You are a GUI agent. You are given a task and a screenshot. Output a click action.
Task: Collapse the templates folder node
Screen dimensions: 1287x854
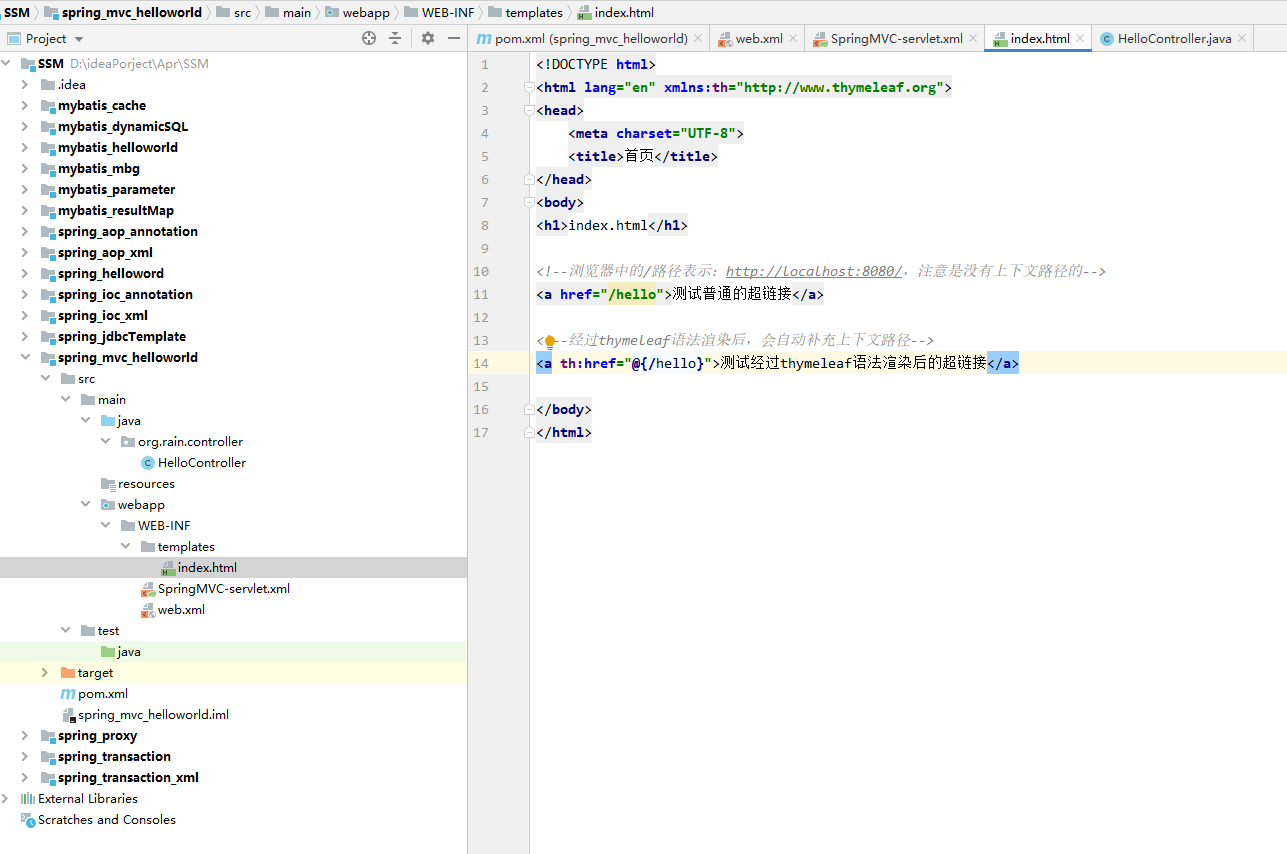(x=126, y=547)
